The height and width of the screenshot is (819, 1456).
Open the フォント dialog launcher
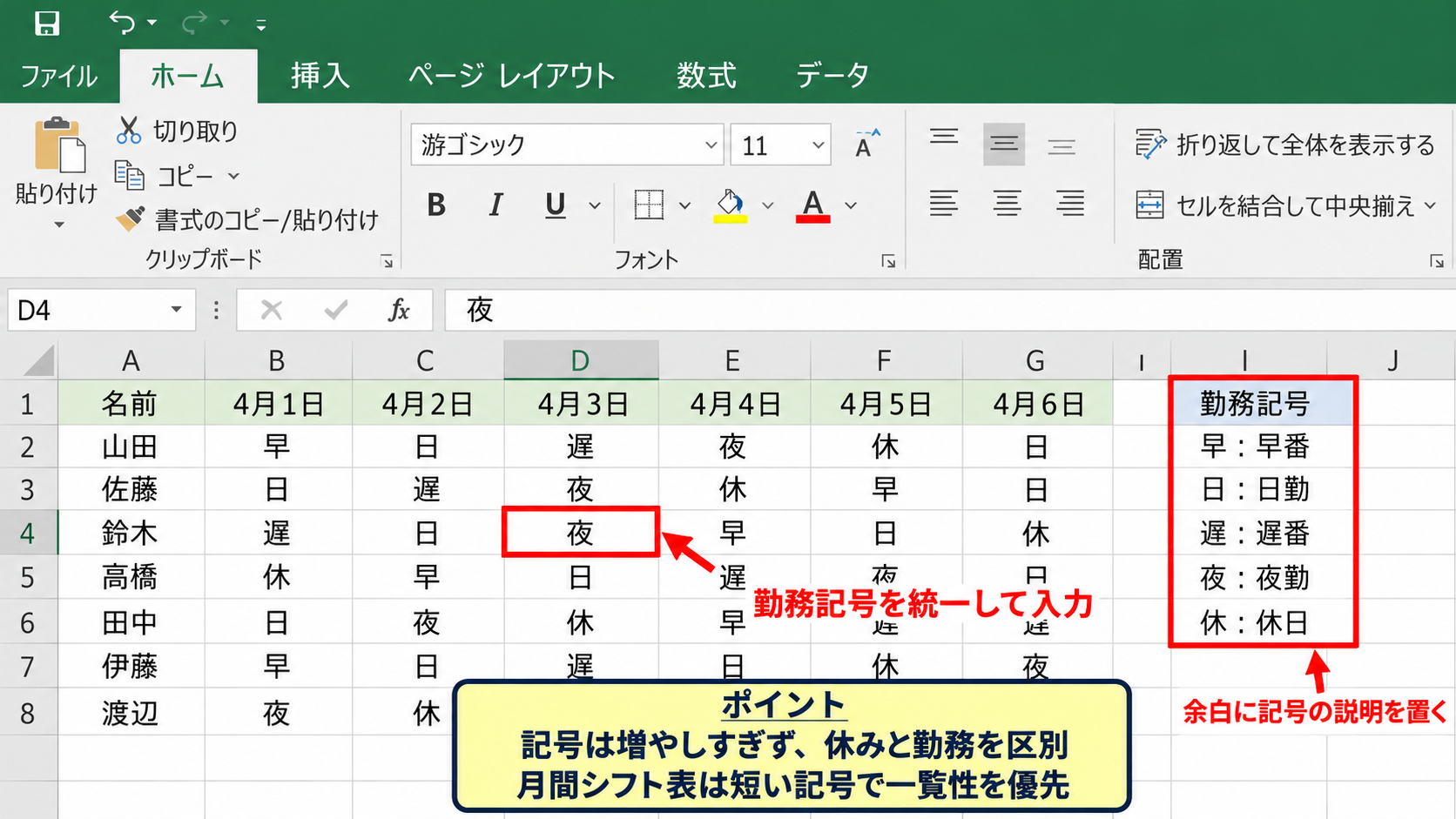[888, 261]
